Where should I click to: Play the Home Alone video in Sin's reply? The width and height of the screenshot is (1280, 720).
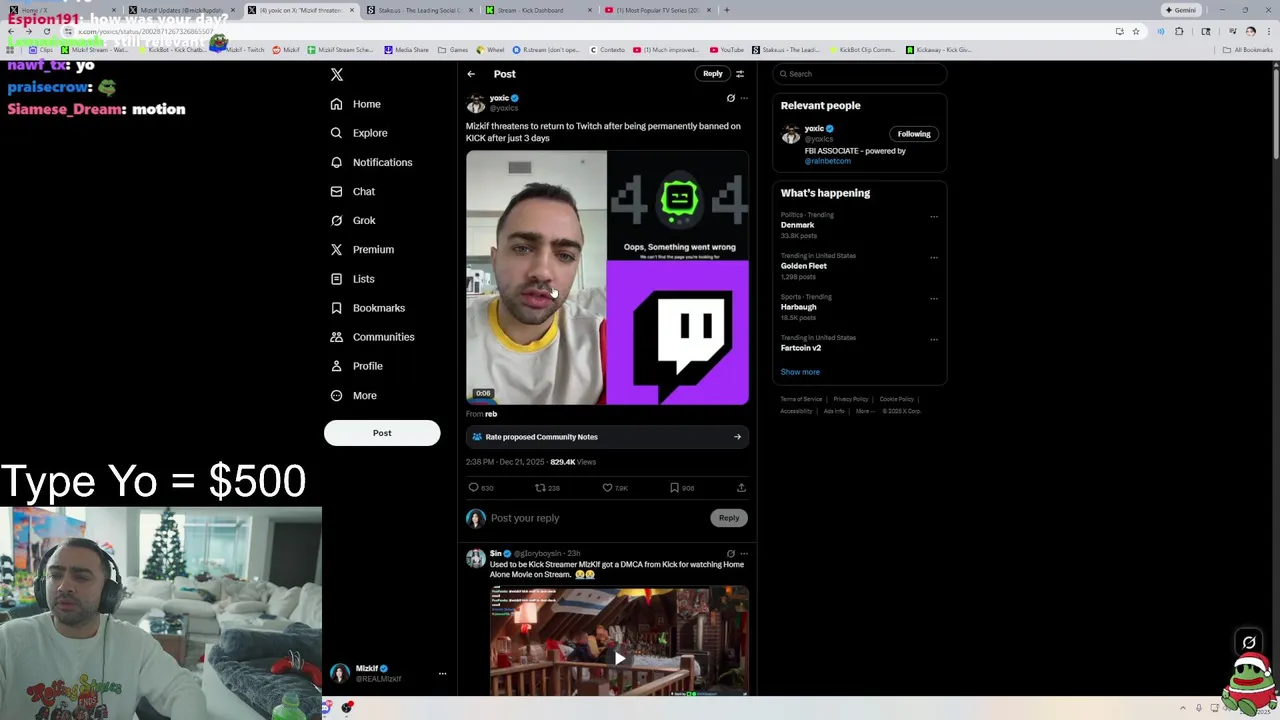[x=619, y=658]
